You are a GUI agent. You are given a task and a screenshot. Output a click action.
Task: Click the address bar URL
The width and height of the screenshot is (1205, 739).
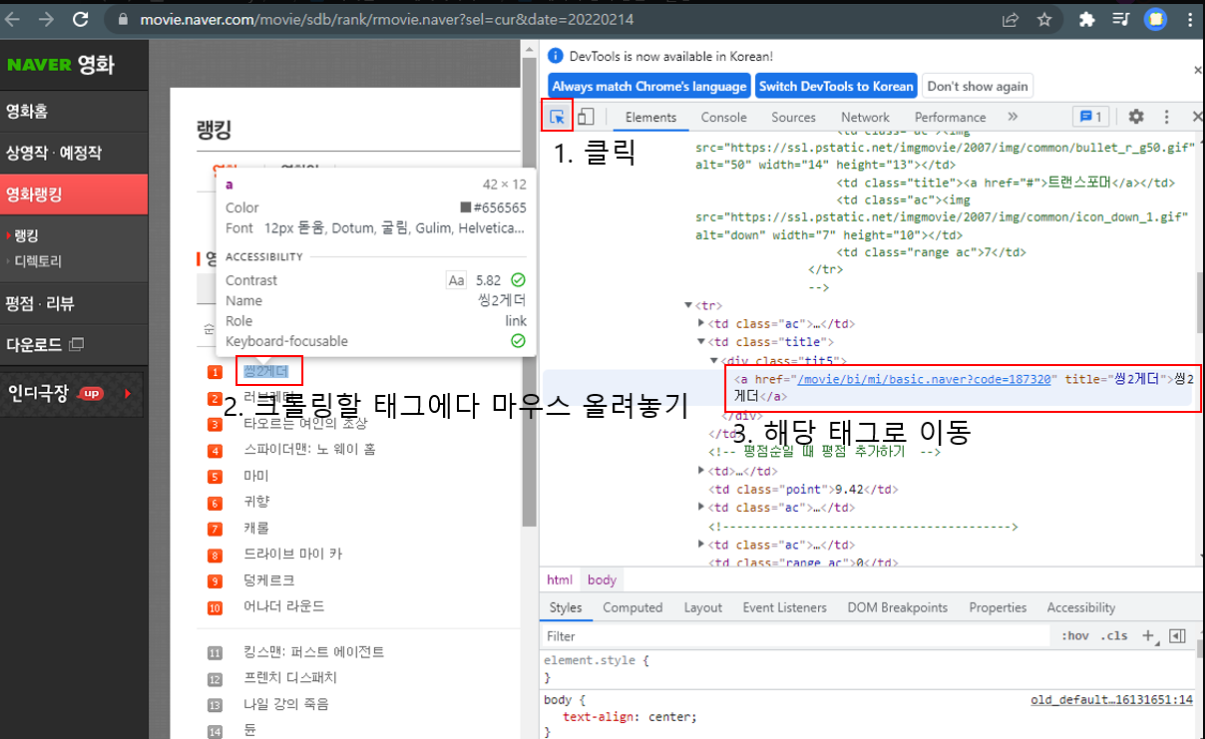[386, 20]
